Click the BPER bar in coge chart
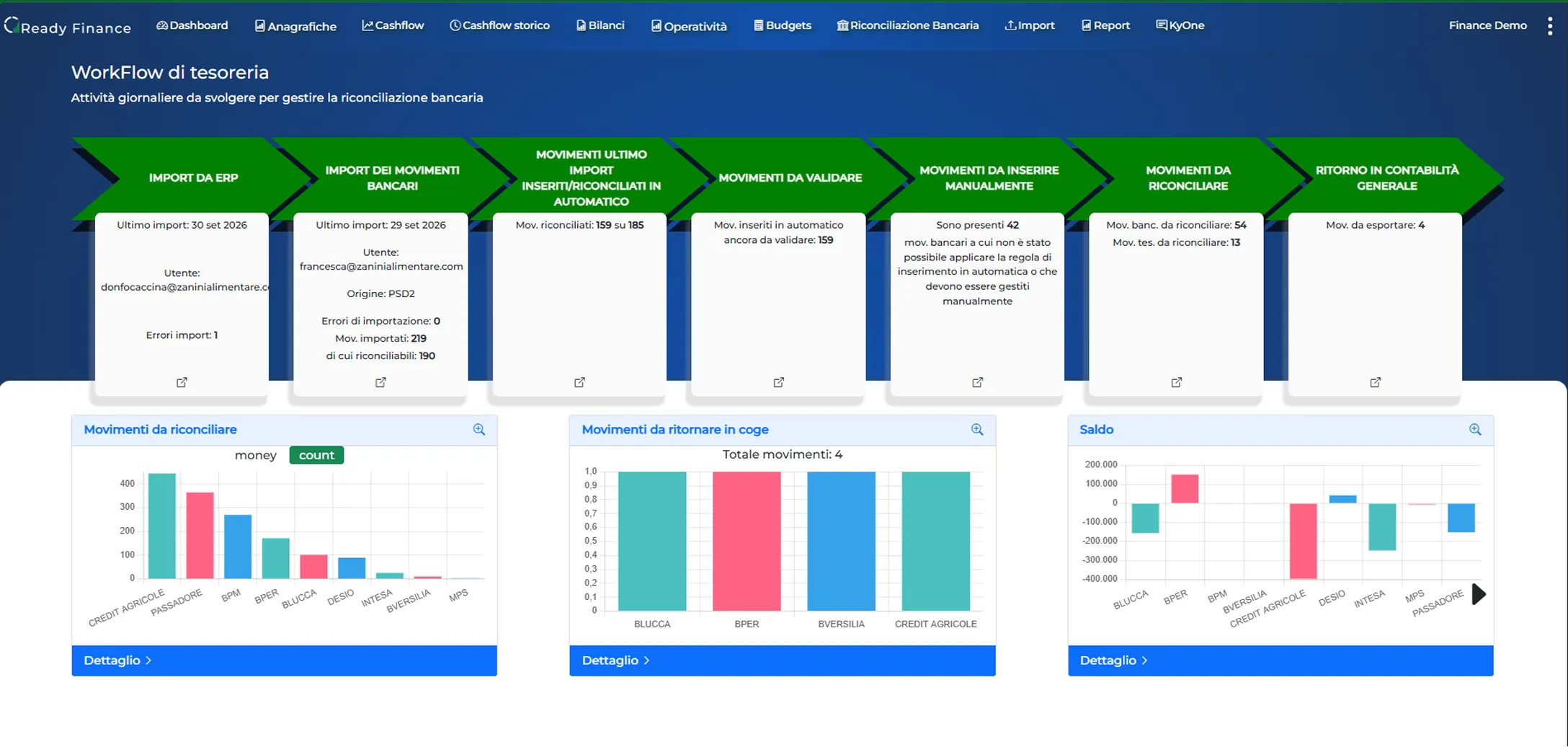The width and height of the screenshot is (1568, 747). [747, 541]
